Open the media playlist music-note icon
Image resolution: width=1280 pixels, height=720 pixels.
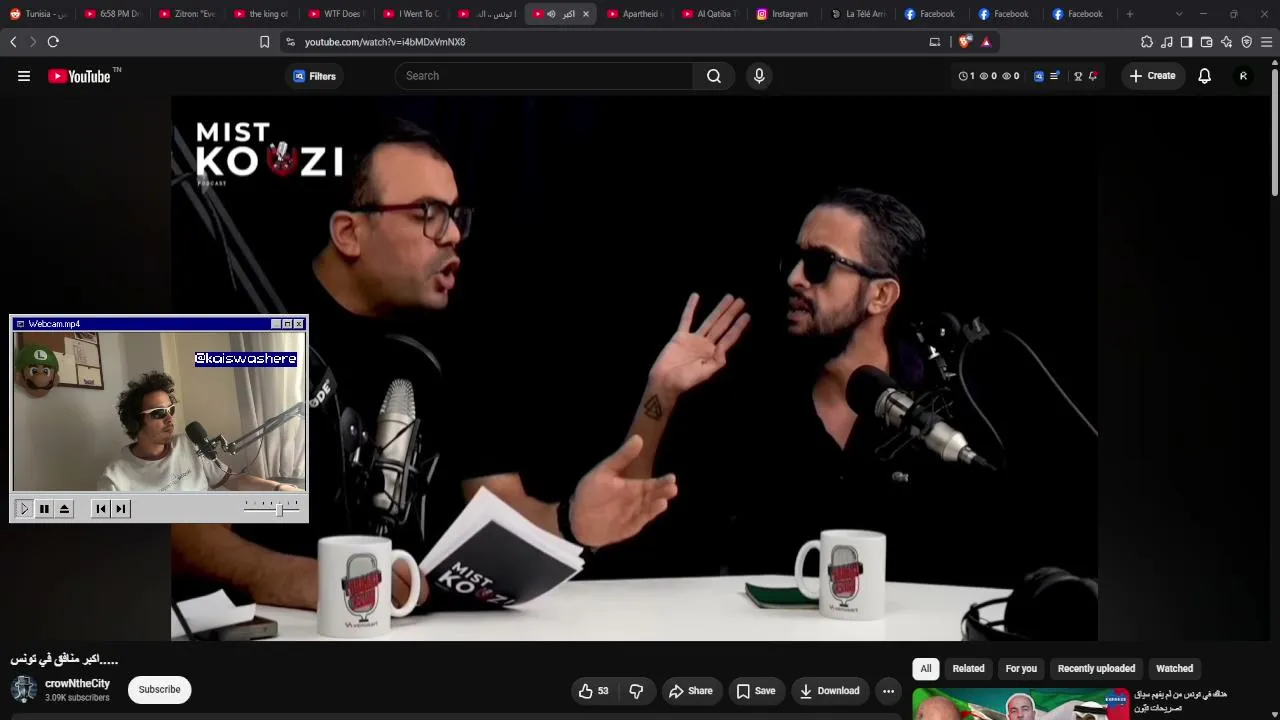[x=1167, y=42]
